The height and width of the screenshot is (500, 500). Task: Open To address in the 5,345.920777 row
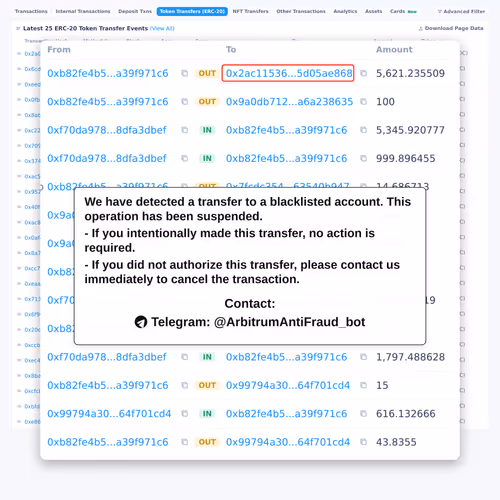click(x=286, y=130)
